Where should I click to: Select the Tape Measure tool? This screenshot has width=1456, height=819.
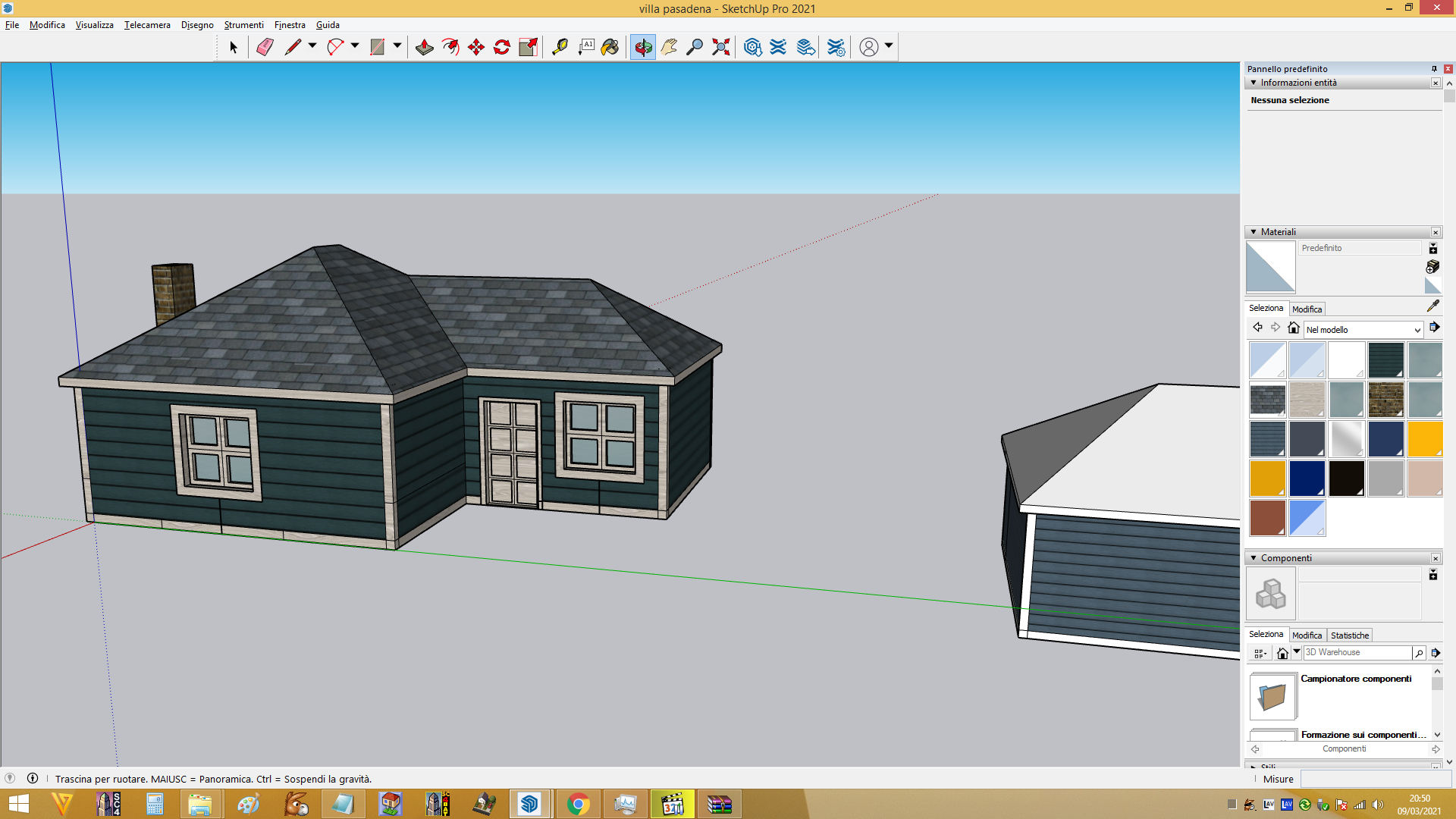point(560,47)
